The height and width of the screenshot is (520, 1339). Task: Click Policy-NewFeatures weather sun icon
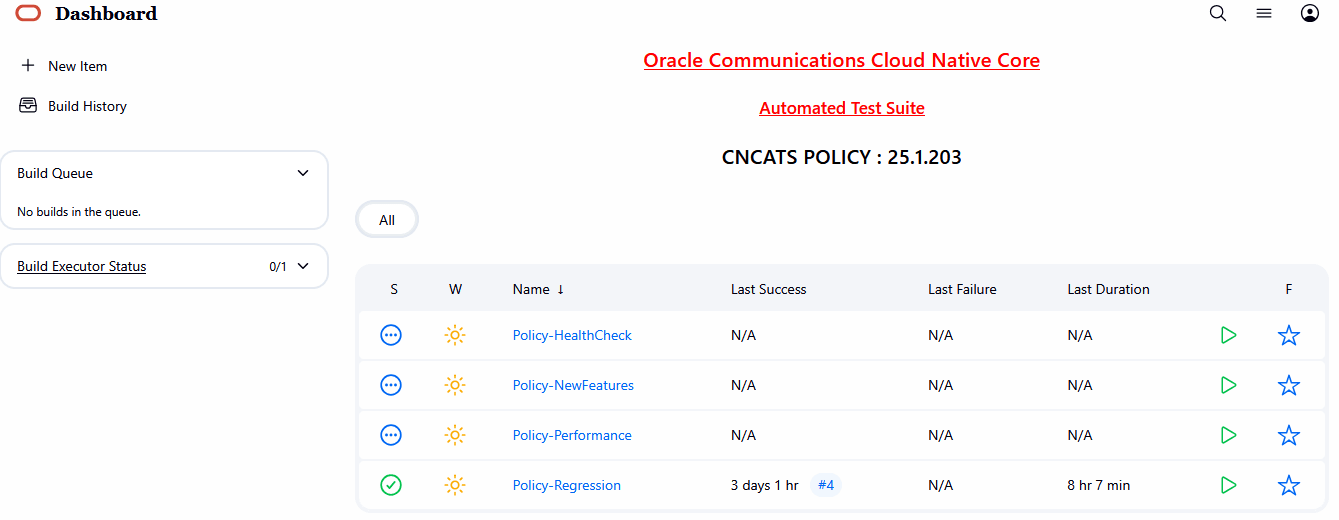455,385
